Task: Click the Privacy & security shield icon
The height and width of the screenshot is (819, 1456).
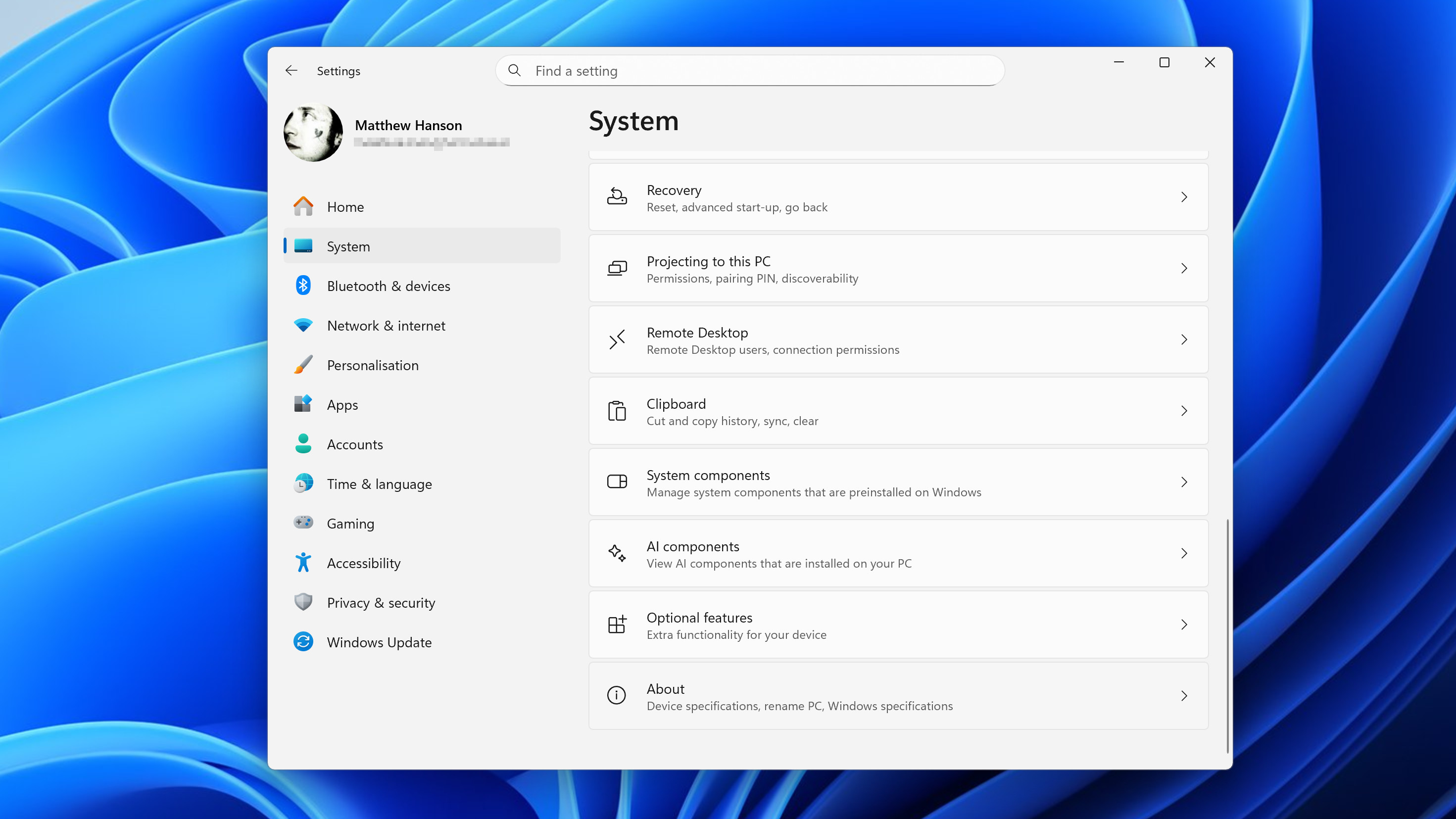Action: coord(303,603)
